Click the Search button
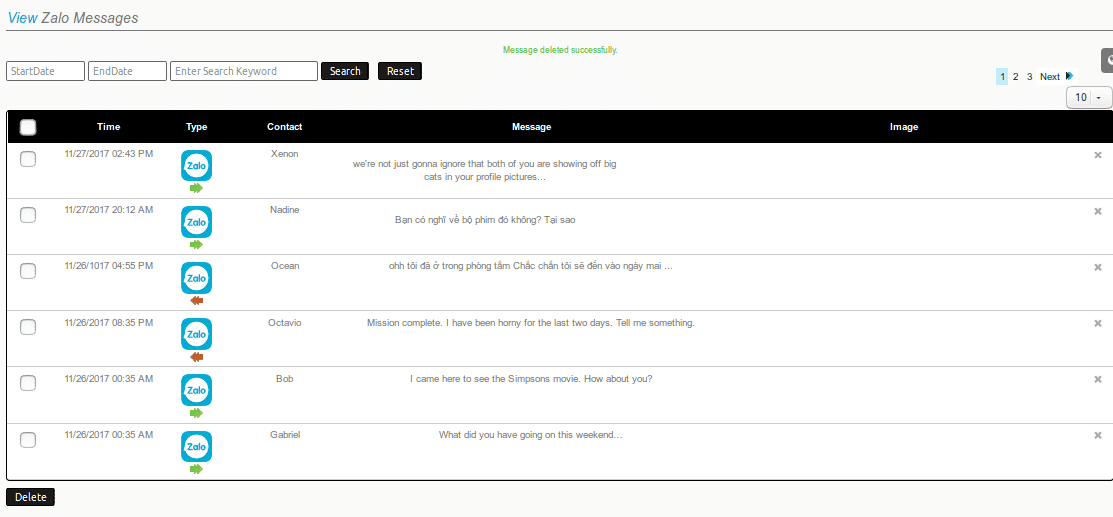This screenshot has height=517, width=1113. pyautogui.click(x=345, y=71)
